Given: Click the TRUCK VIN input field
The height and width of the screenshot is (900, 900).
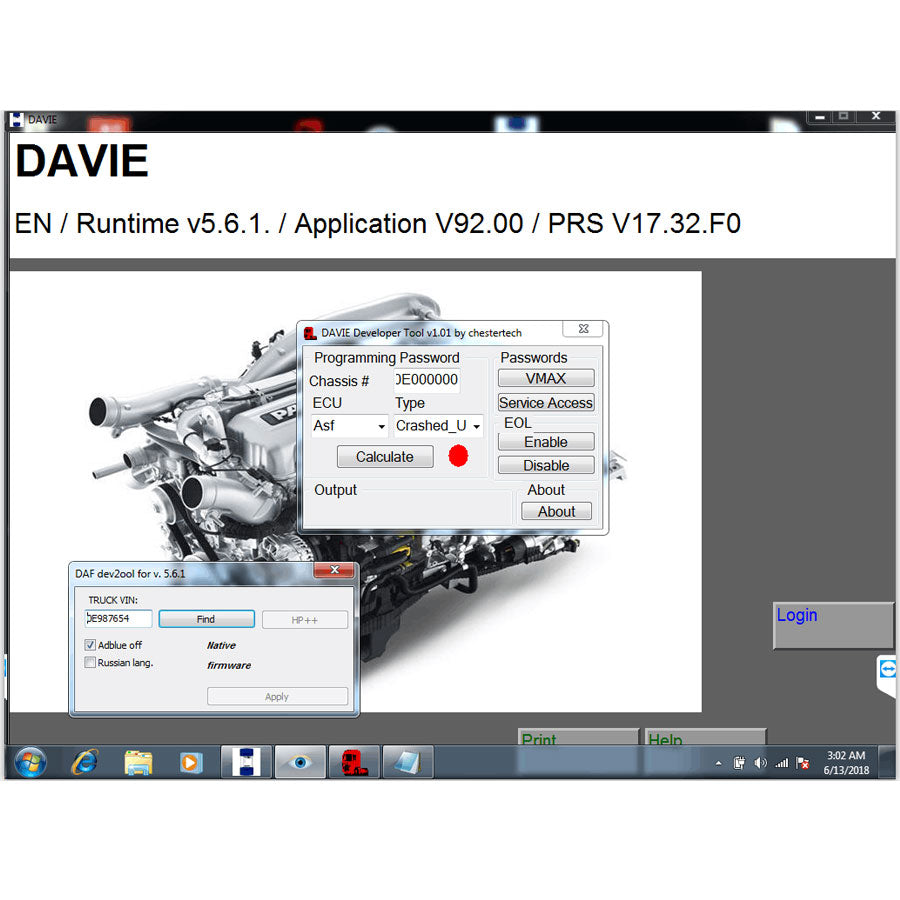Looking at the screenshot, I should point(119,619).
